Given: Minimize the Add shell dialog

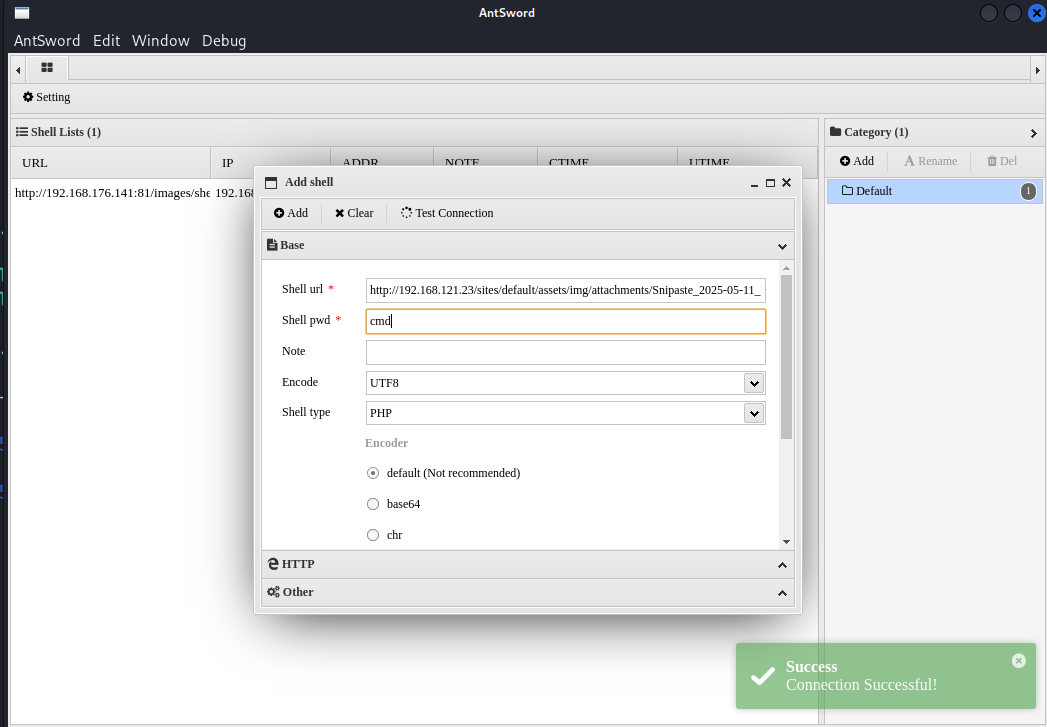Looking at the screenshot, I should pyautogui.click(x=755, y=183).
